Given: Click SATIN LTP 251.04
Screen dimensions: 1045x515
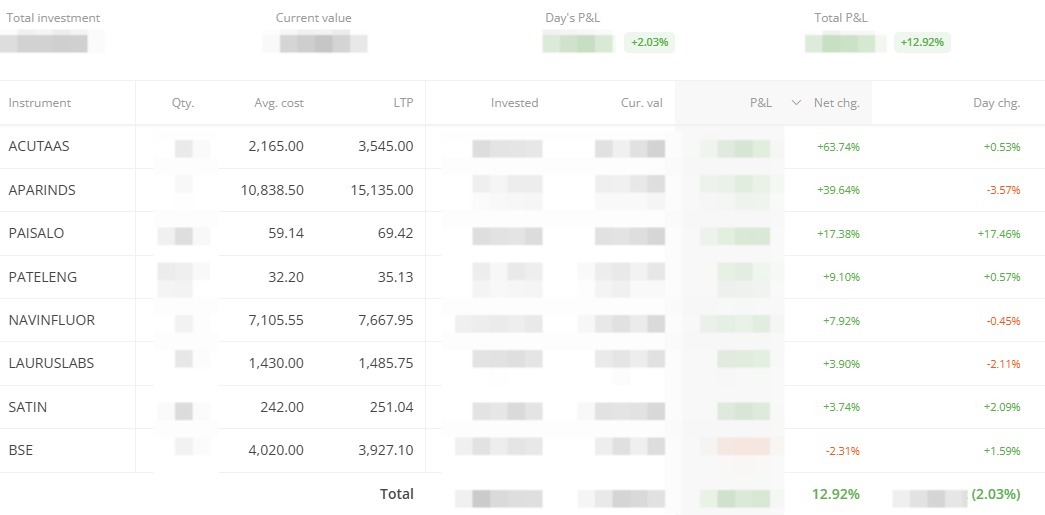Looking at the screenshot, I should coord(392,406).
